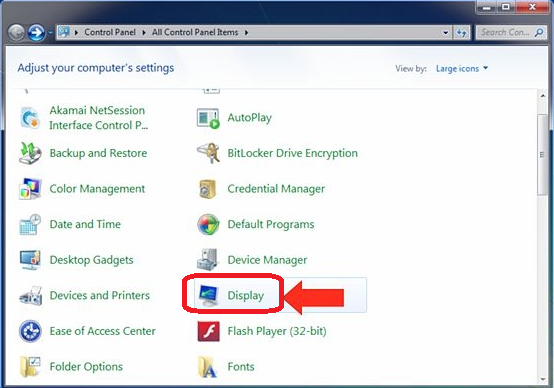This screenshot has width=554, height=388.
Task: Click the scrollbar down arrow
Action: pos(543,380)
